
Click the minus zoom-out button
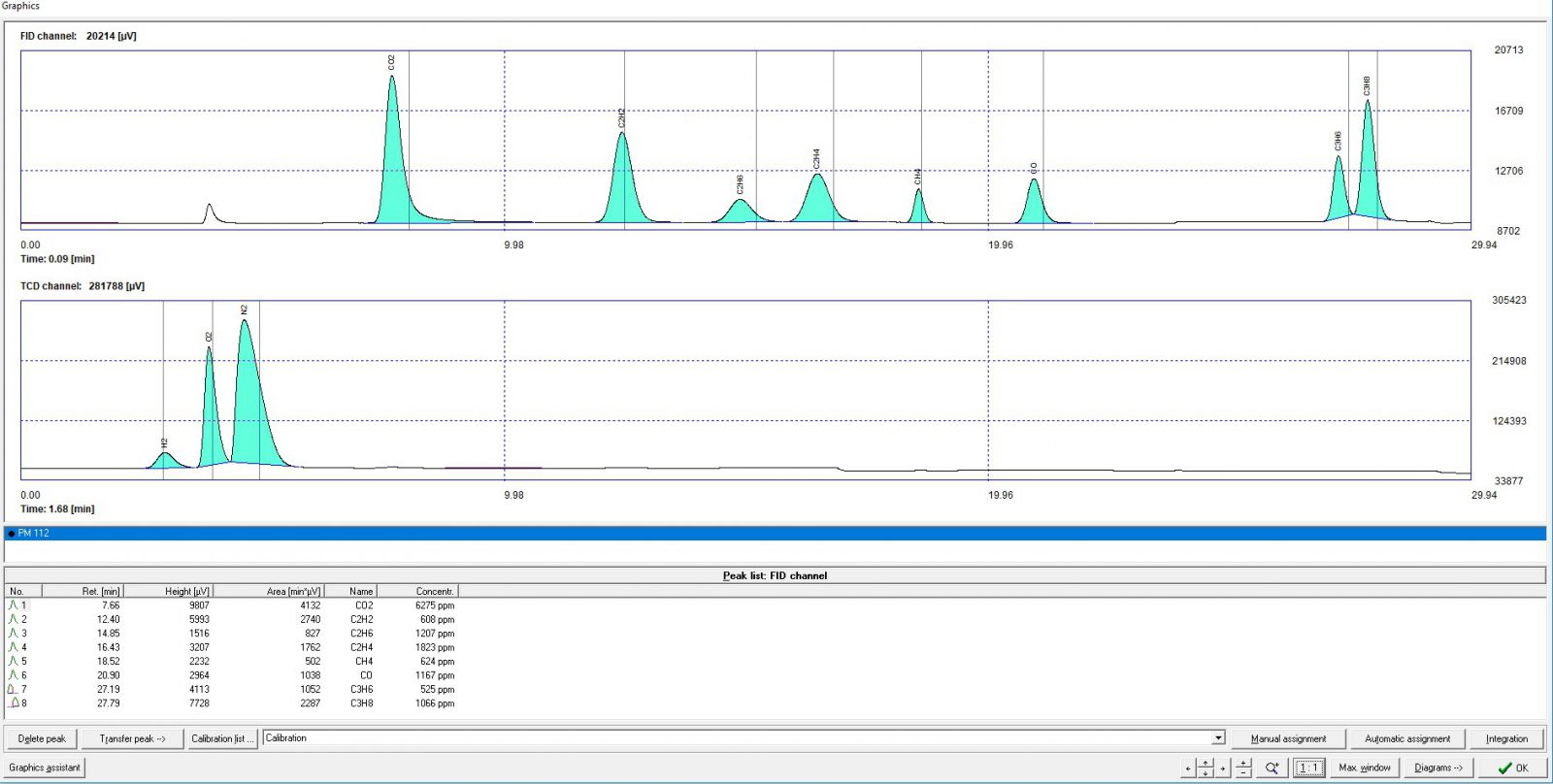(1243, 773)
